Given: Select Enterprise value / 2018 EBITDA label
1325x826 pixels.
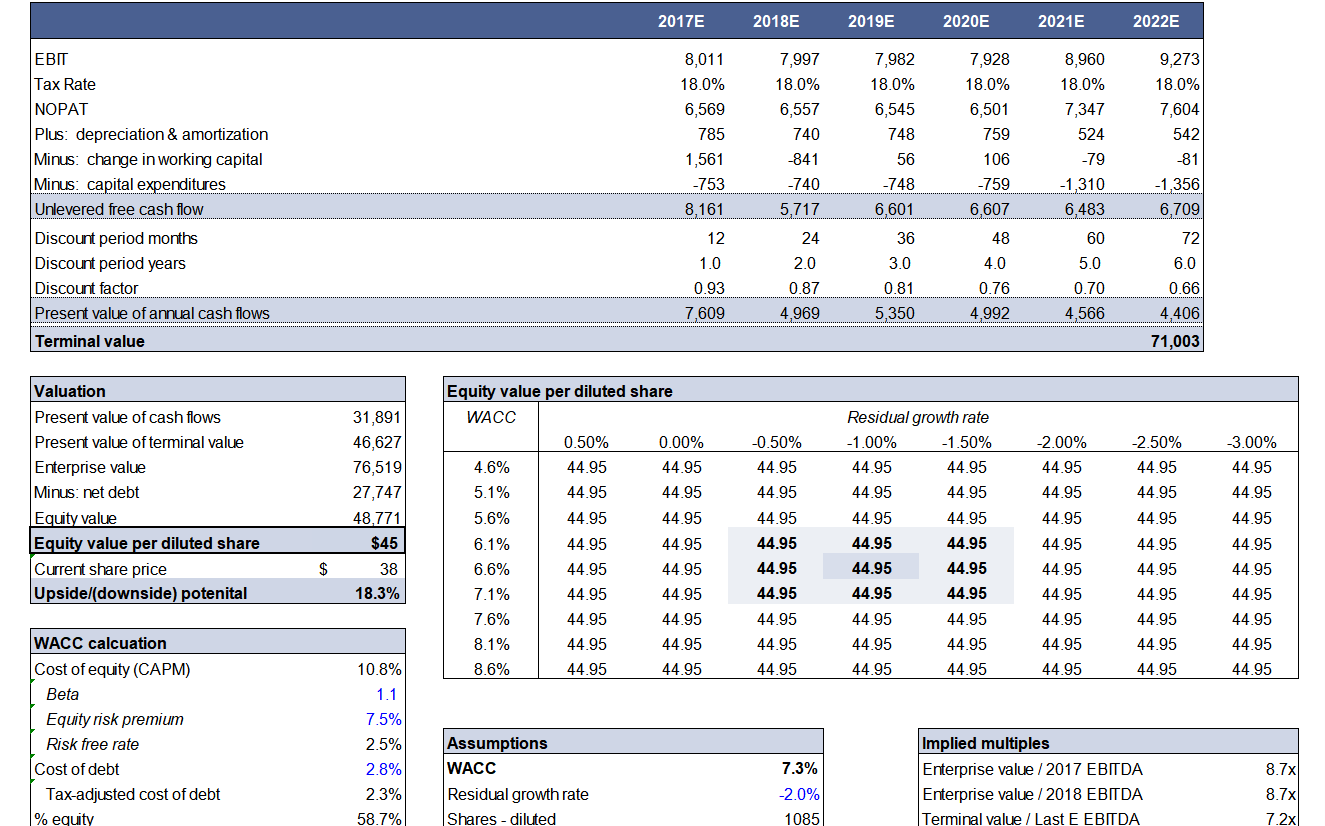Looking at the screenshot, I should (1032, 795).
